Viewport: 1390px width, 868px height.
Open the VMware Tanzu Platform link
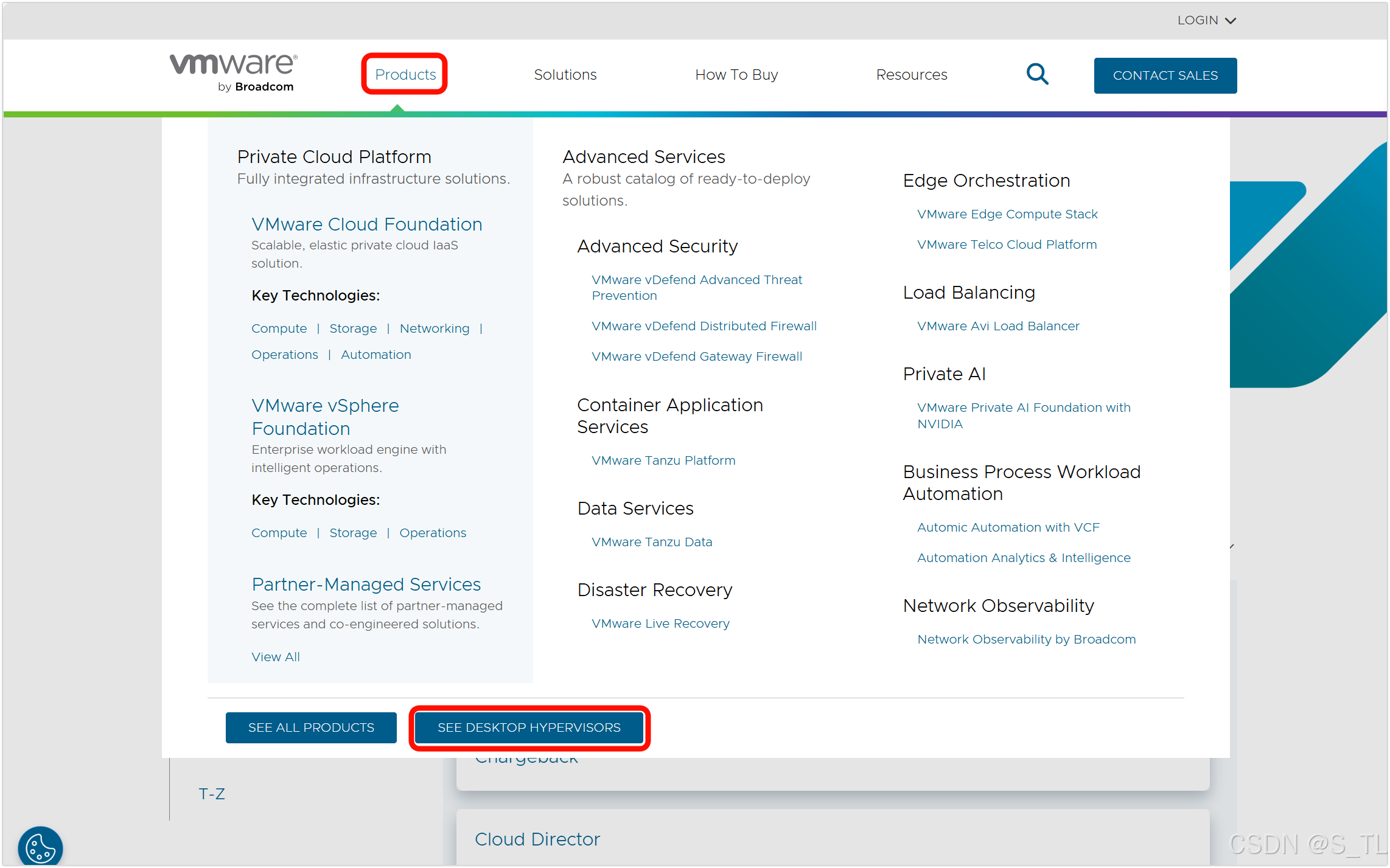pos(663,460)
